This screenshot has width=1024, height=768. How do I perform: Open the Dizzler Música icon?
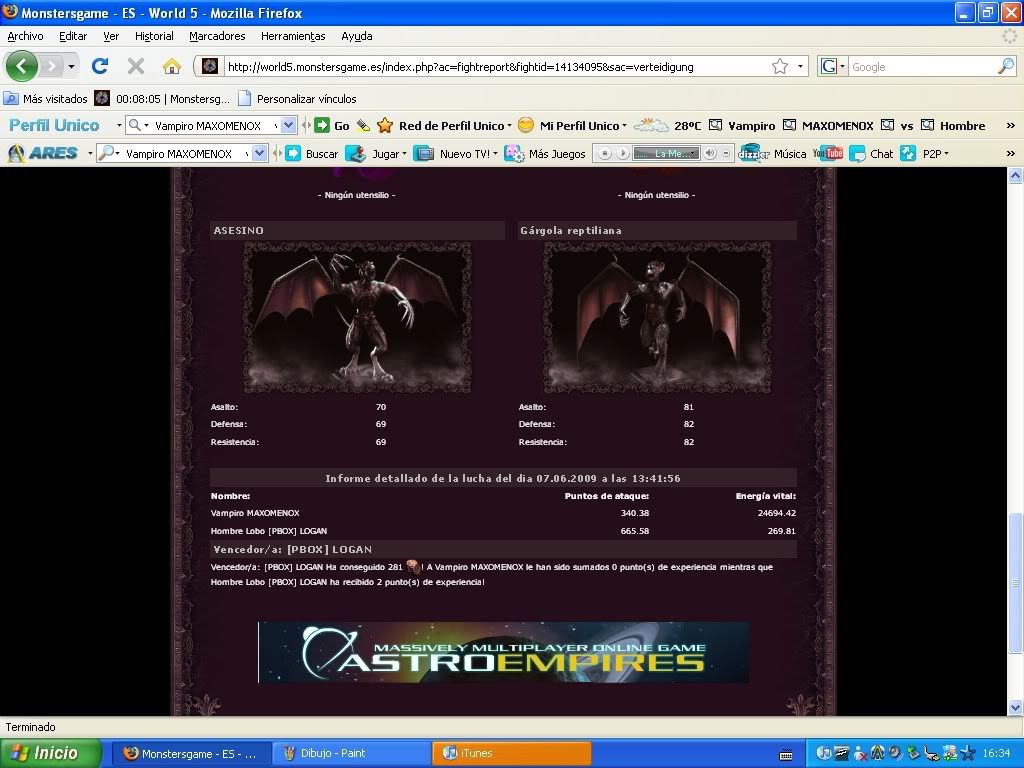click(752, 153)
